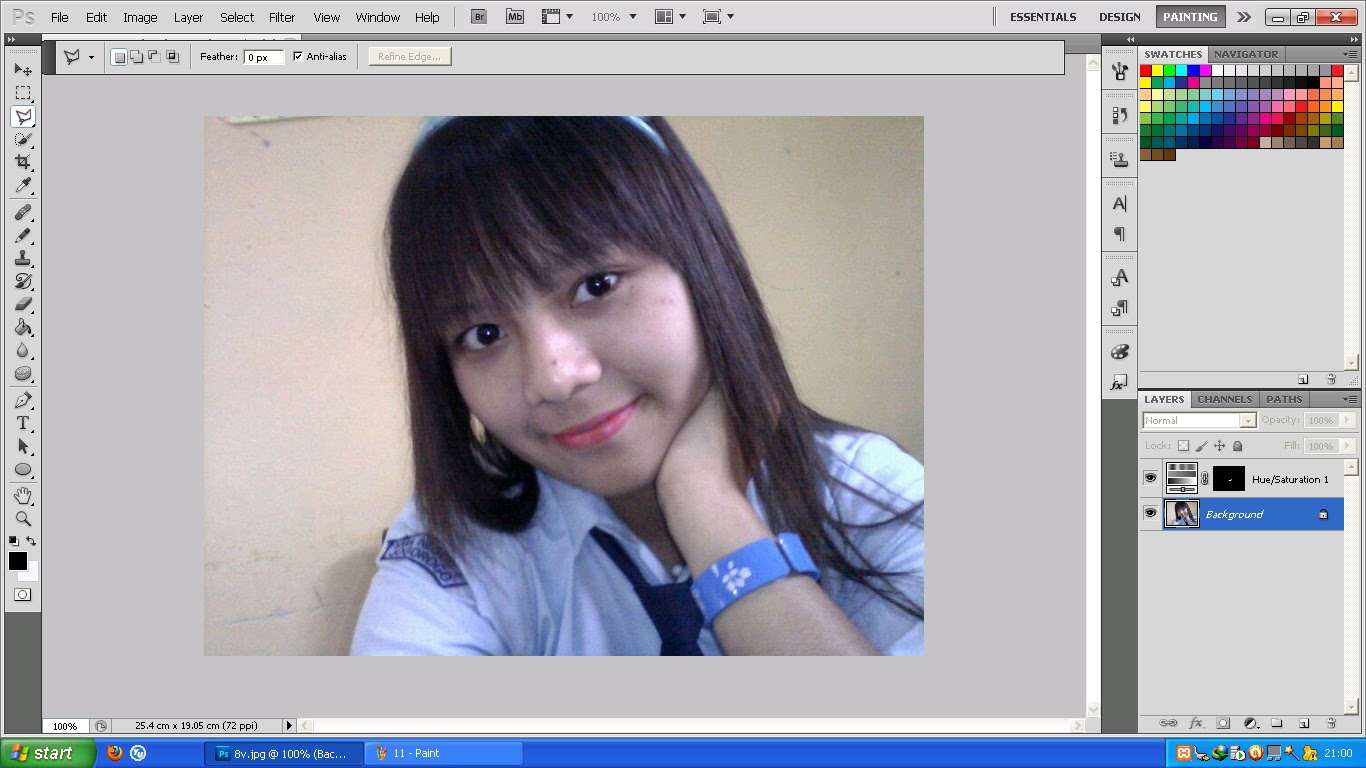Expand the status bar info arrow
1366x768 pixels.
(290, 726)
